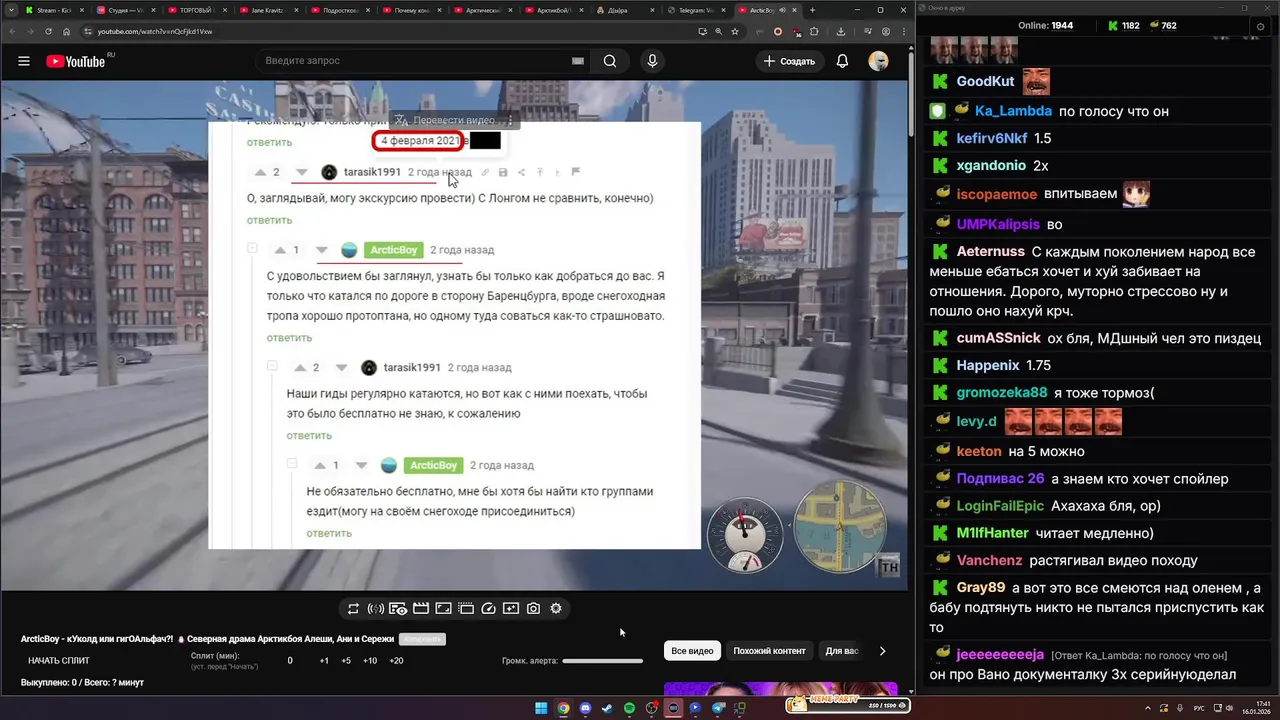Click username UMPKalipsis in chat
1280x720 pixels.
[x=998, y=224]
